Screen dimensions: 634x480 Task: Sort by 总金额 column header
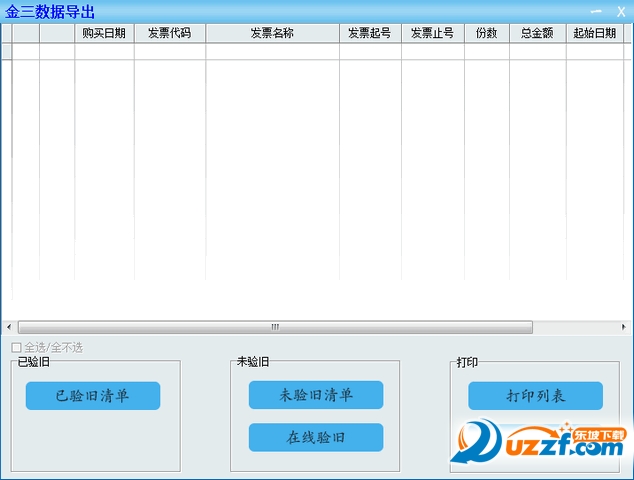pos(538,33)
